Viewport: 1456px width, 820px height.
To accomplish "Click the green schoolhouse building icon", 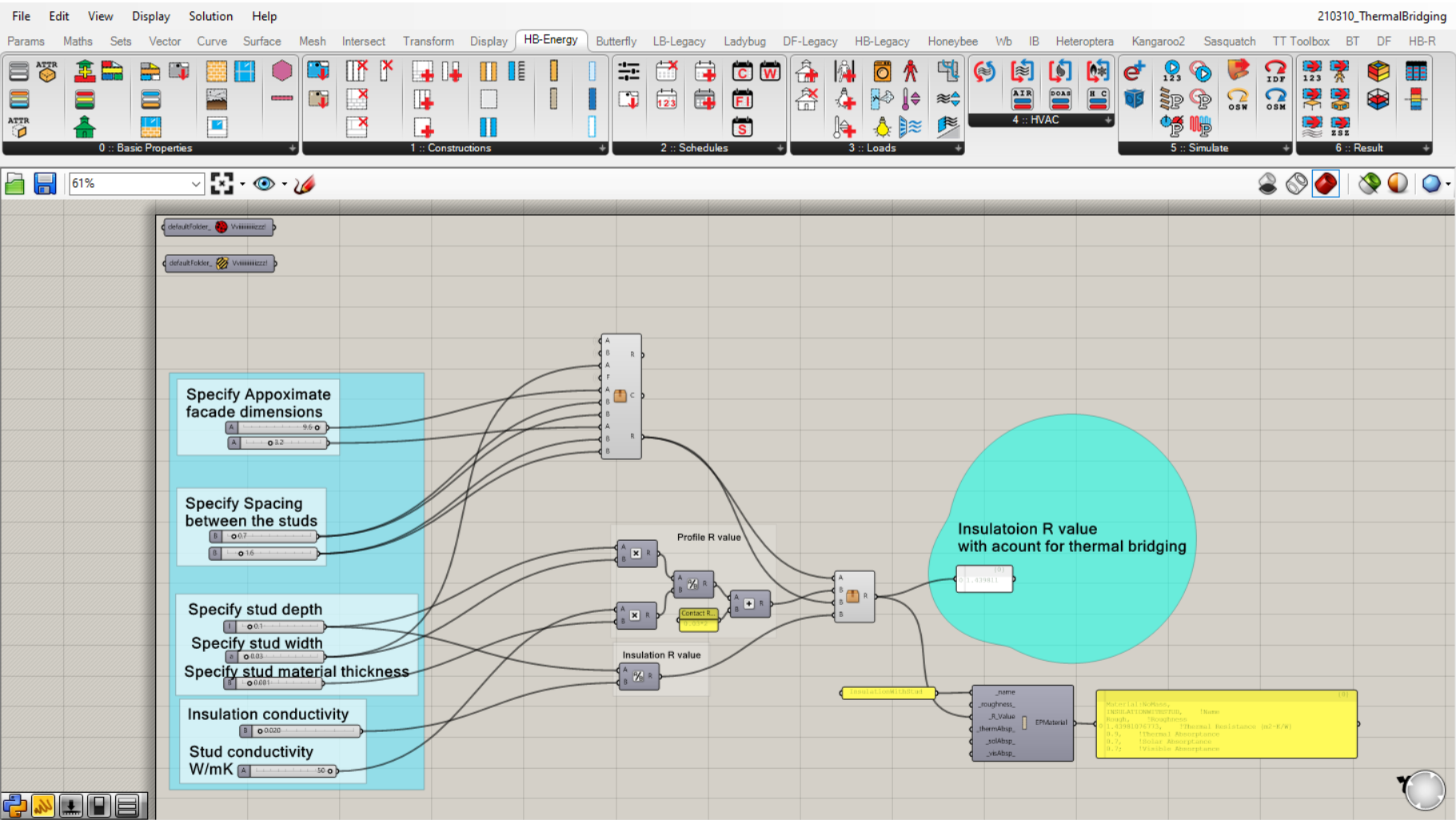I will point(85,127).
